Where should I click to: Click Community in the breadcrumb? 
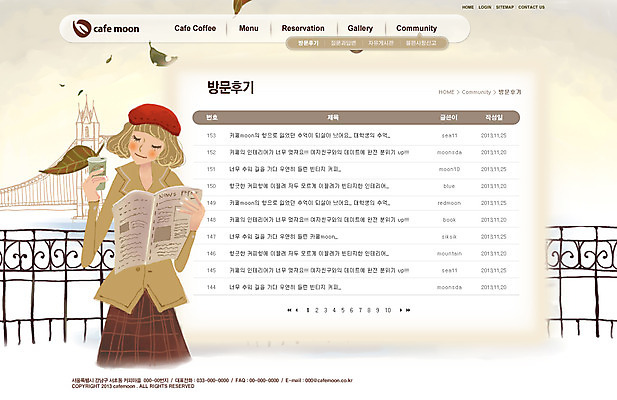[476, 92]
